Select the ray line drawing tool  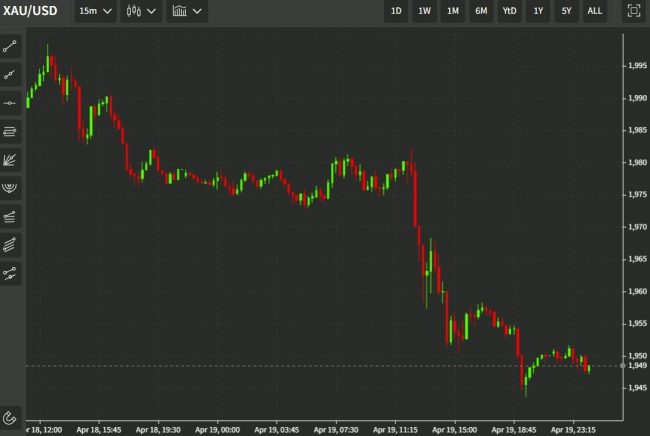click(x=10, y=75)
